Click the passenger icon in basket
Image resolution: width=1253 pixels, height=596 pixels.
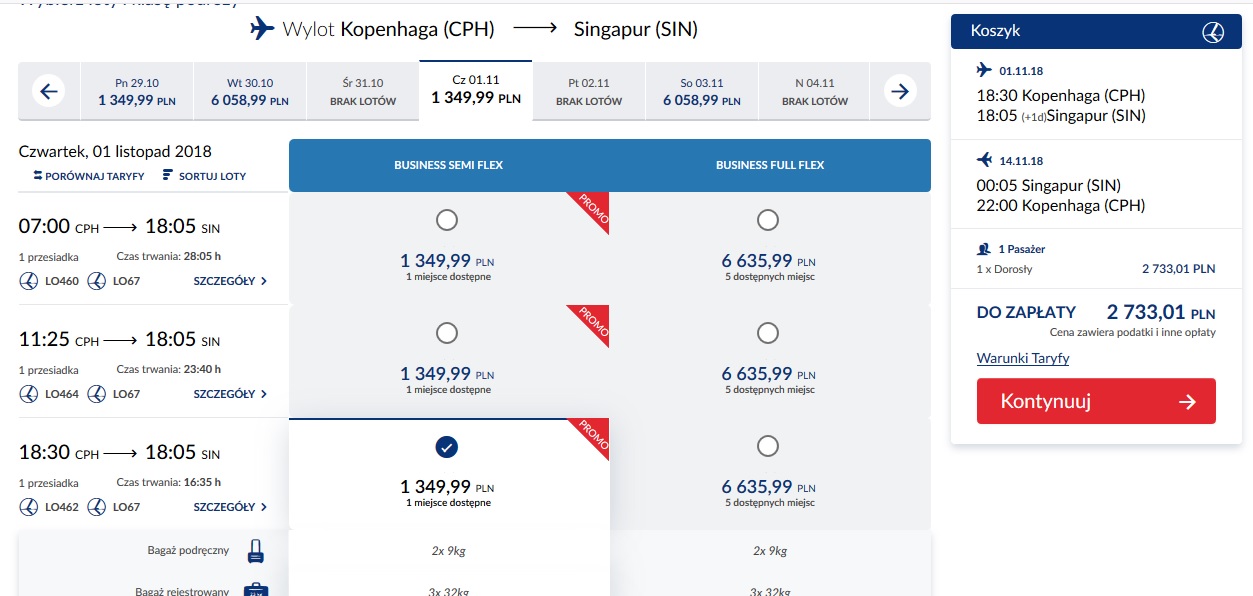click(x=983, y=249)
